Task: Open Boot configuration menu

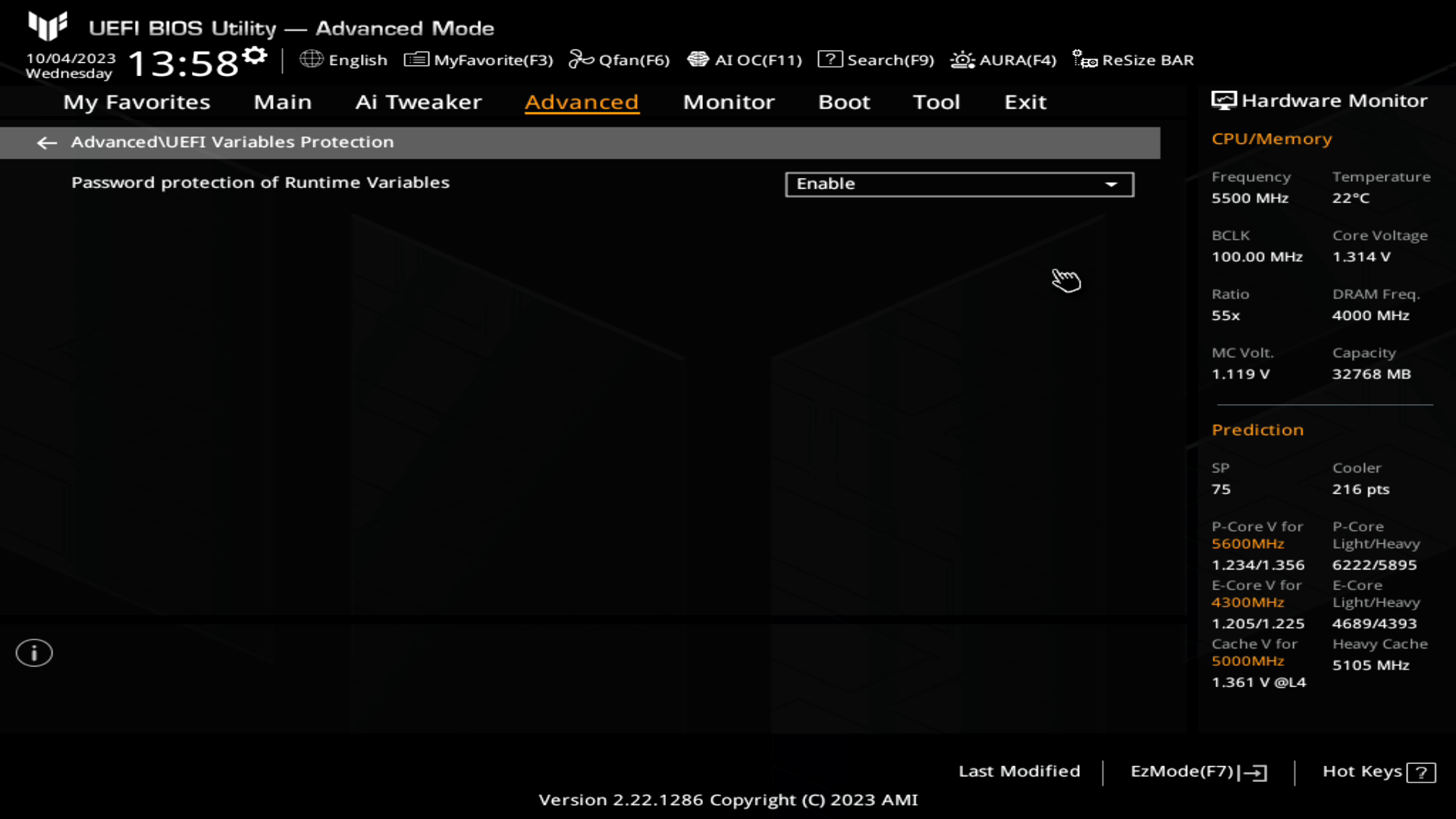Action: click(x=844, y=101)
